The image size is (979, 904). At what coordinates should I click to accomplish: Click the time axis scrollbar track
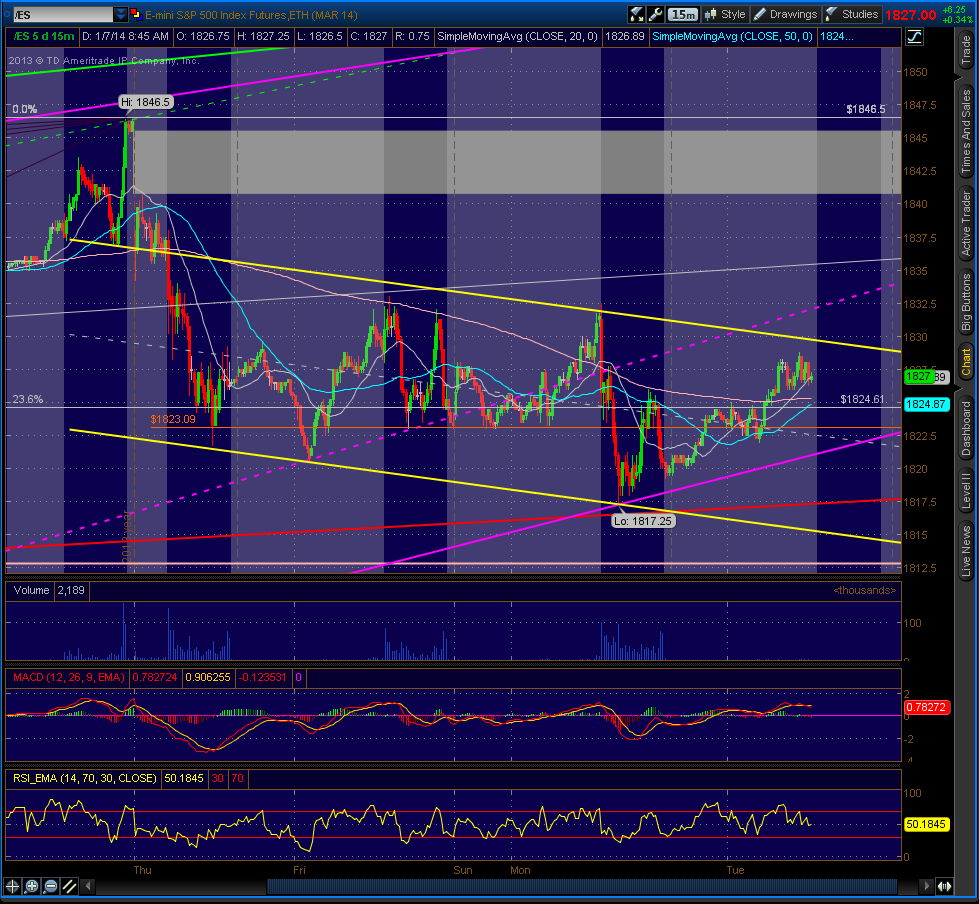pyautogui.click(x=507, y=886)
